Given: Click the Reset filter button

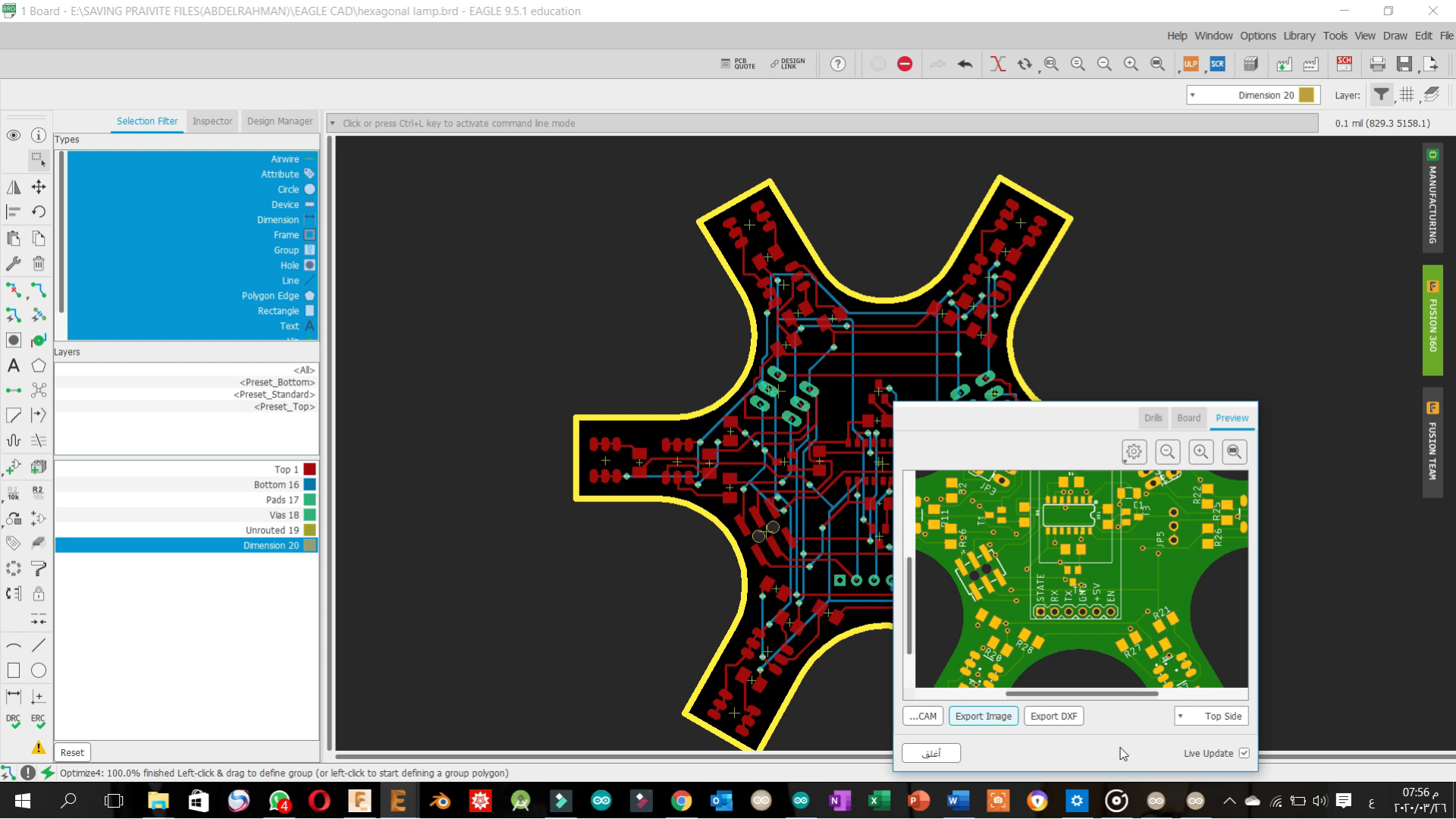Looking at the screenshot, I should (x=73, y=752).
